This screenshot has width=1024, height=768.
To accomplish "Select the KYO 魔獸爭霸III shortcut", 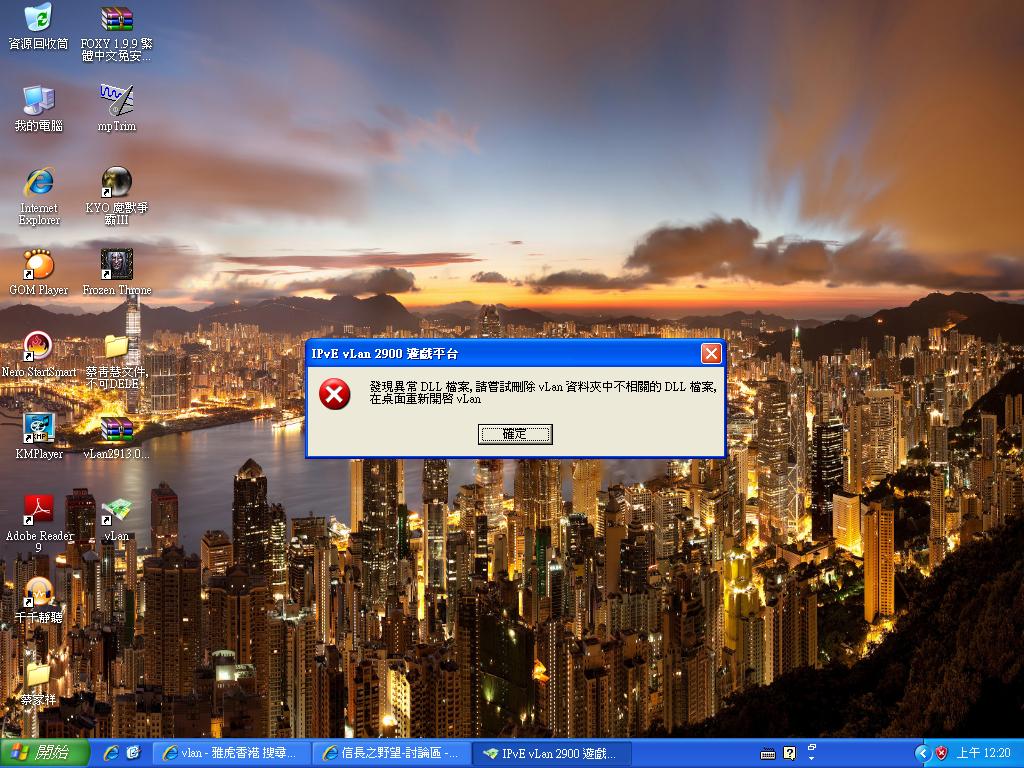I will tap(117, 183).
